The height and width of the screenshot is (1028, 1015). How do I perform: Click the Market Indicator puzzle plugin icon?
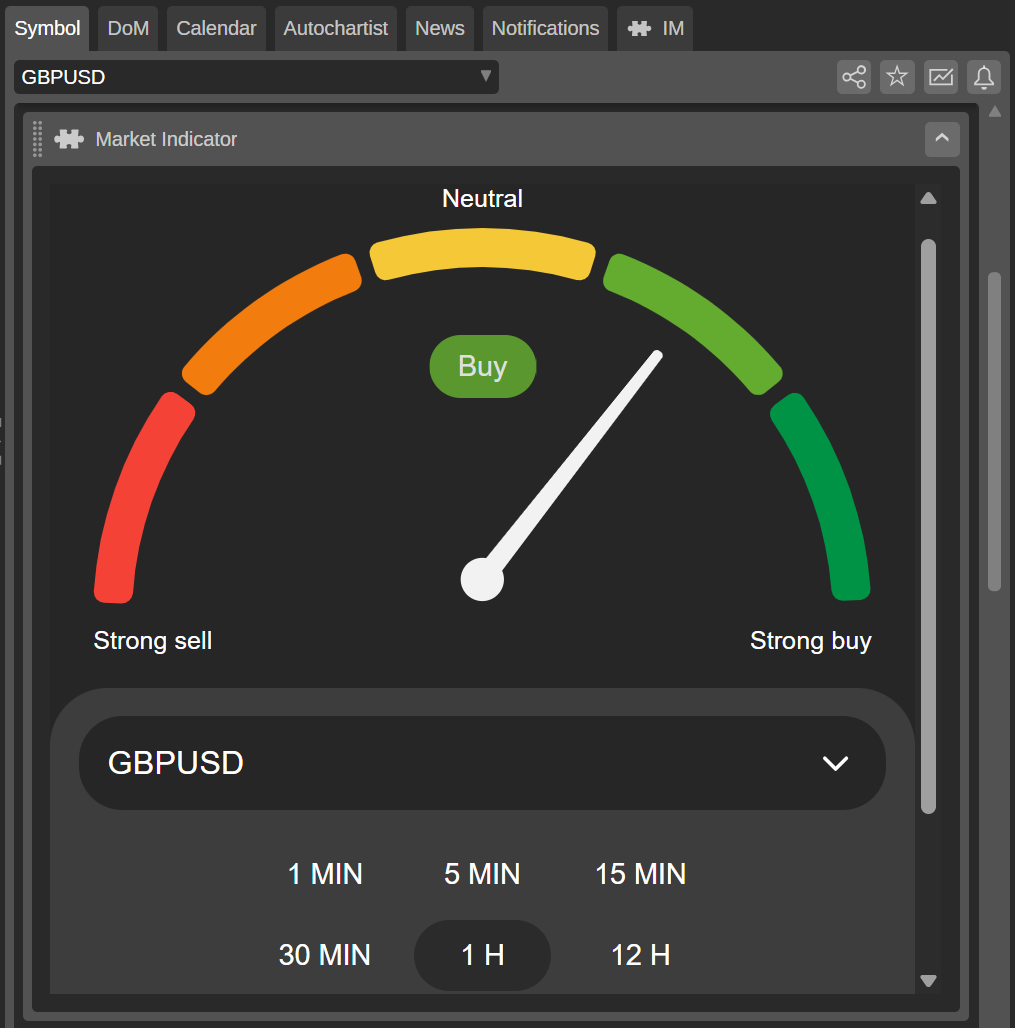pyautogui.click(x=68, y=139)
